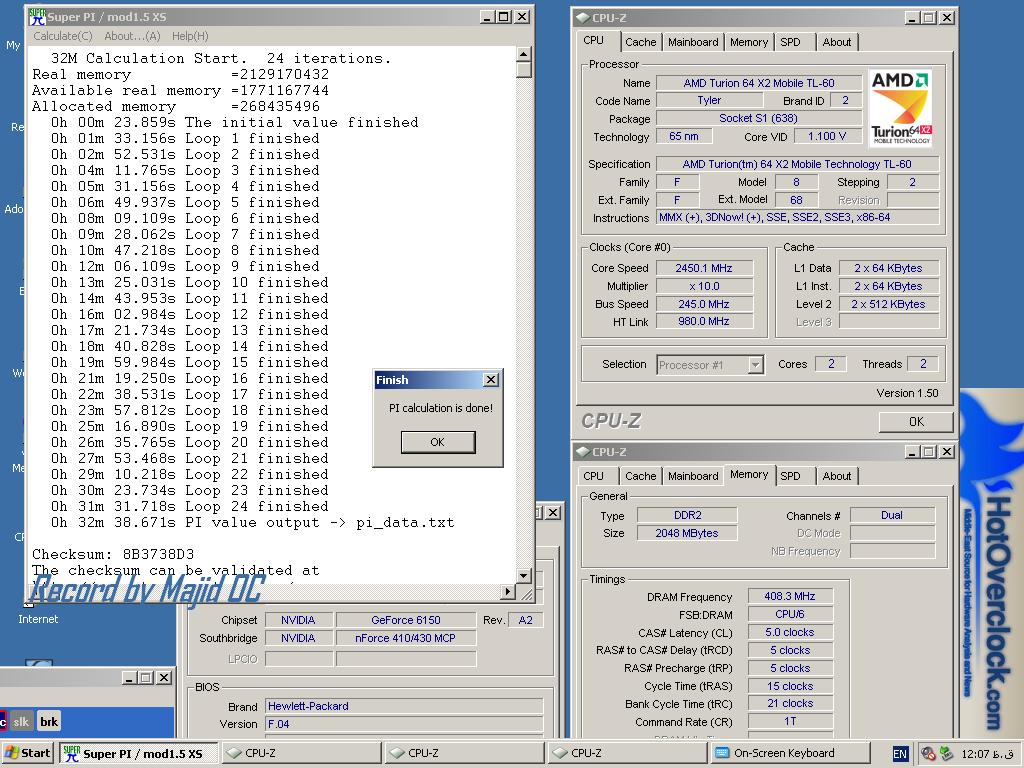
Task: Close the Memory CPU-Z window
Action: 946,452
